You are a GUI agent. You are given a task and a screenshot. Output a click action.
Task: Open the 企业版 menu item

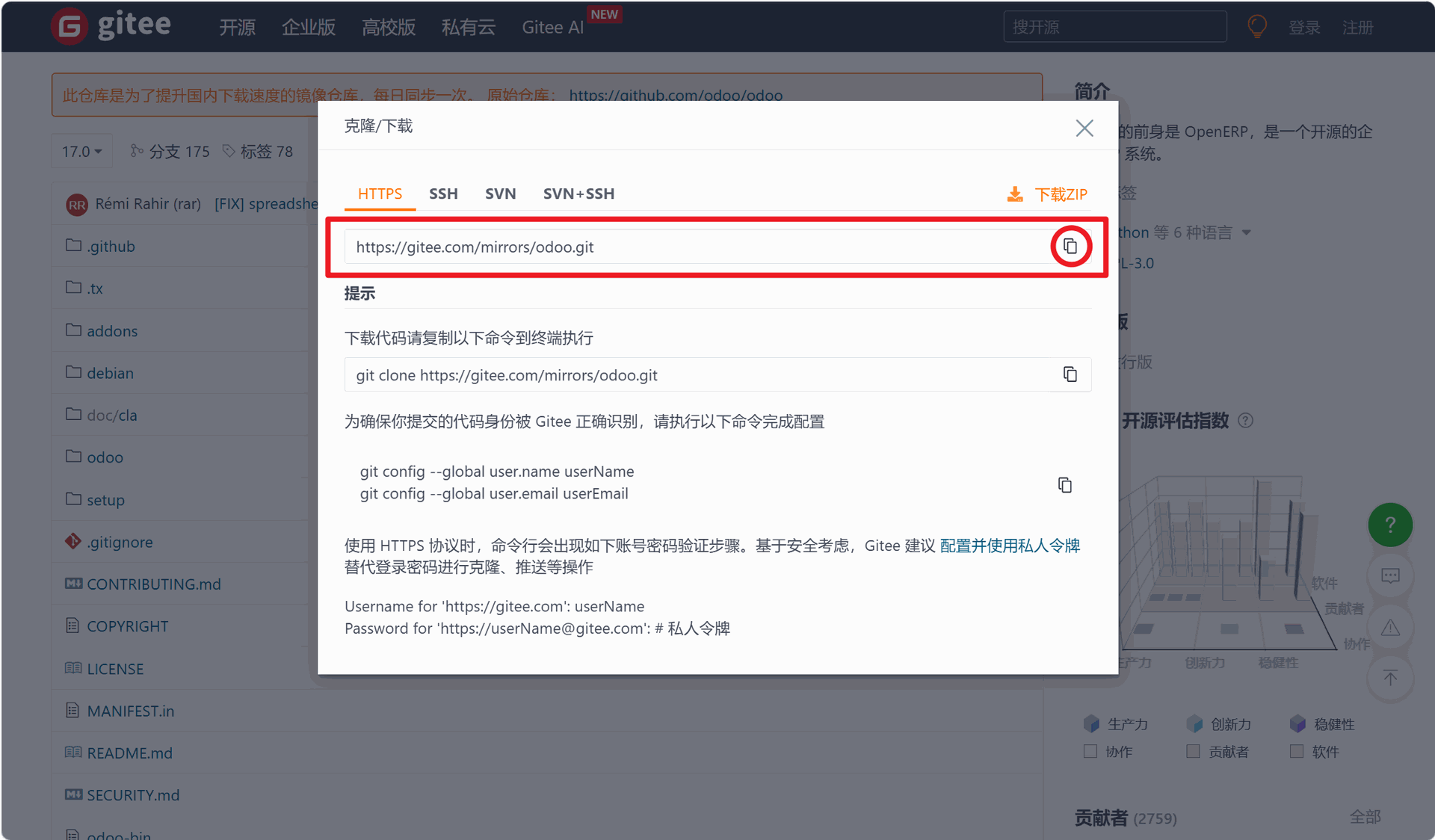(x=309, y=28)
